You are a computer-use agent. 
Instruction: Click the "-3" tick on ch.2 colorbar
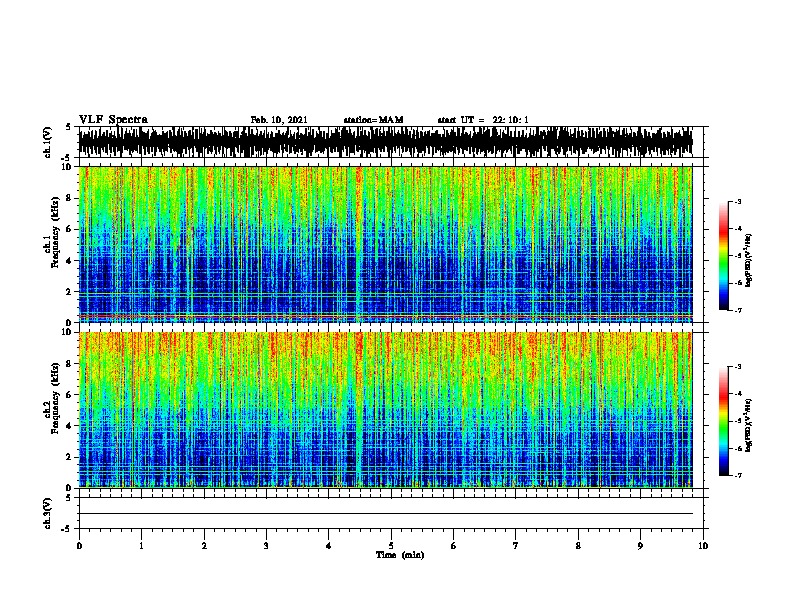pyautogui.click(x=737, y=367)
